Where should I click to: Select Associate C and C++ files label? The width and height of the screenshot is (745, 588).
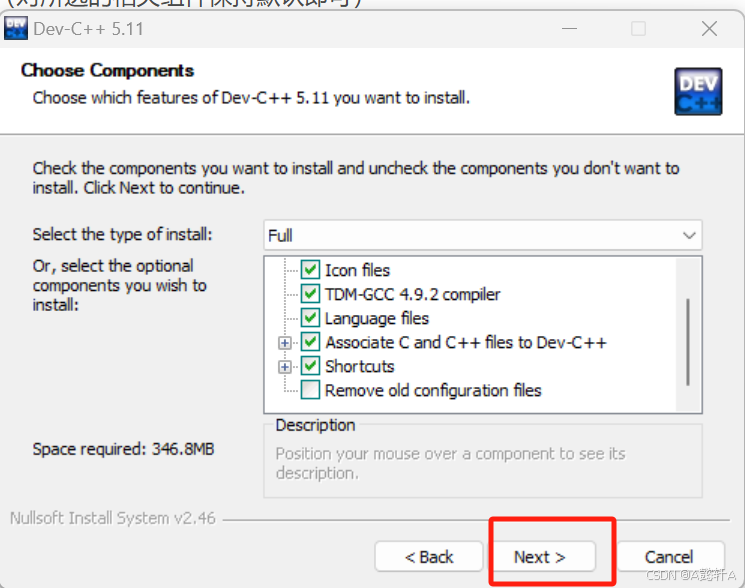tap(466, 342)
